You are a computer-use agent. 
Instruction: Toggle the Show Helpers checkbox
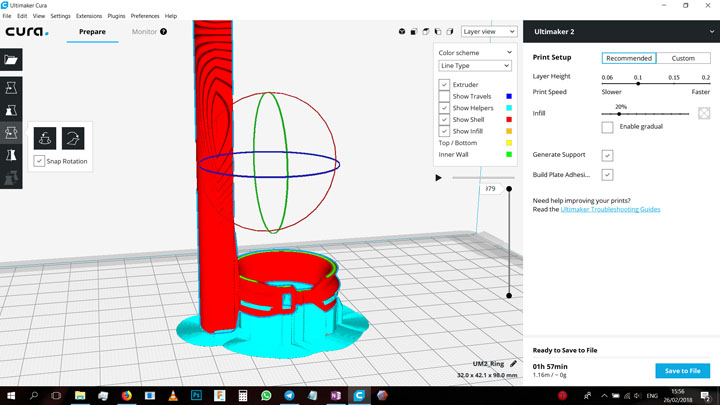(444, 108)
